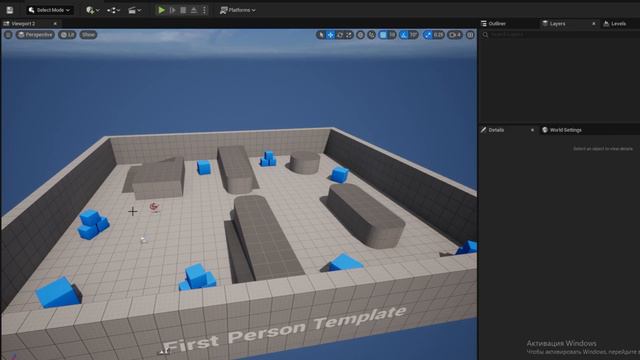Select the blue cube stack near left wall

93,224
